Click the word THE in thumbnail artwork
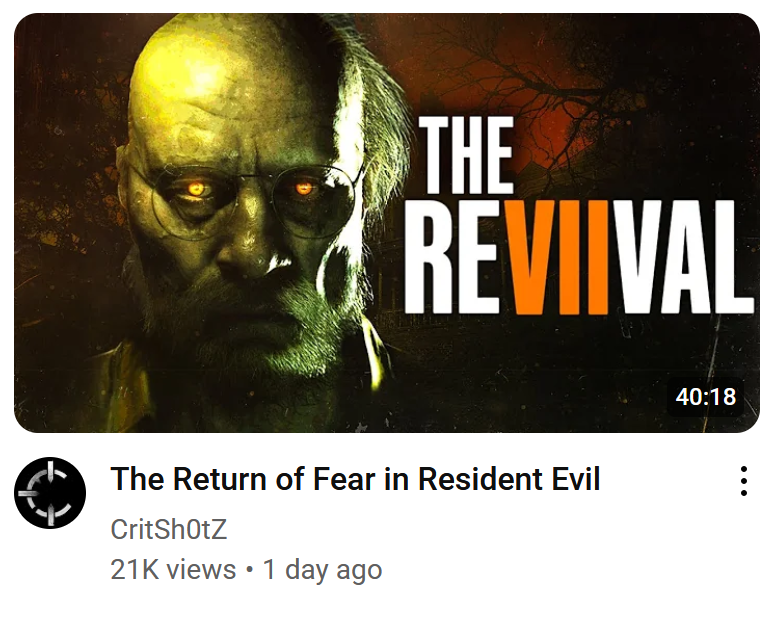This screenshot has width=774, height=634. (x=466, y=155)
